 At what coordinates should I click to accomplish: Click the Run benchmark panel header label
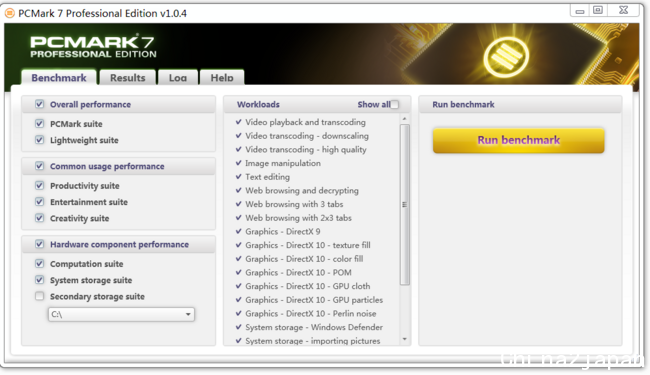(463, 104)
